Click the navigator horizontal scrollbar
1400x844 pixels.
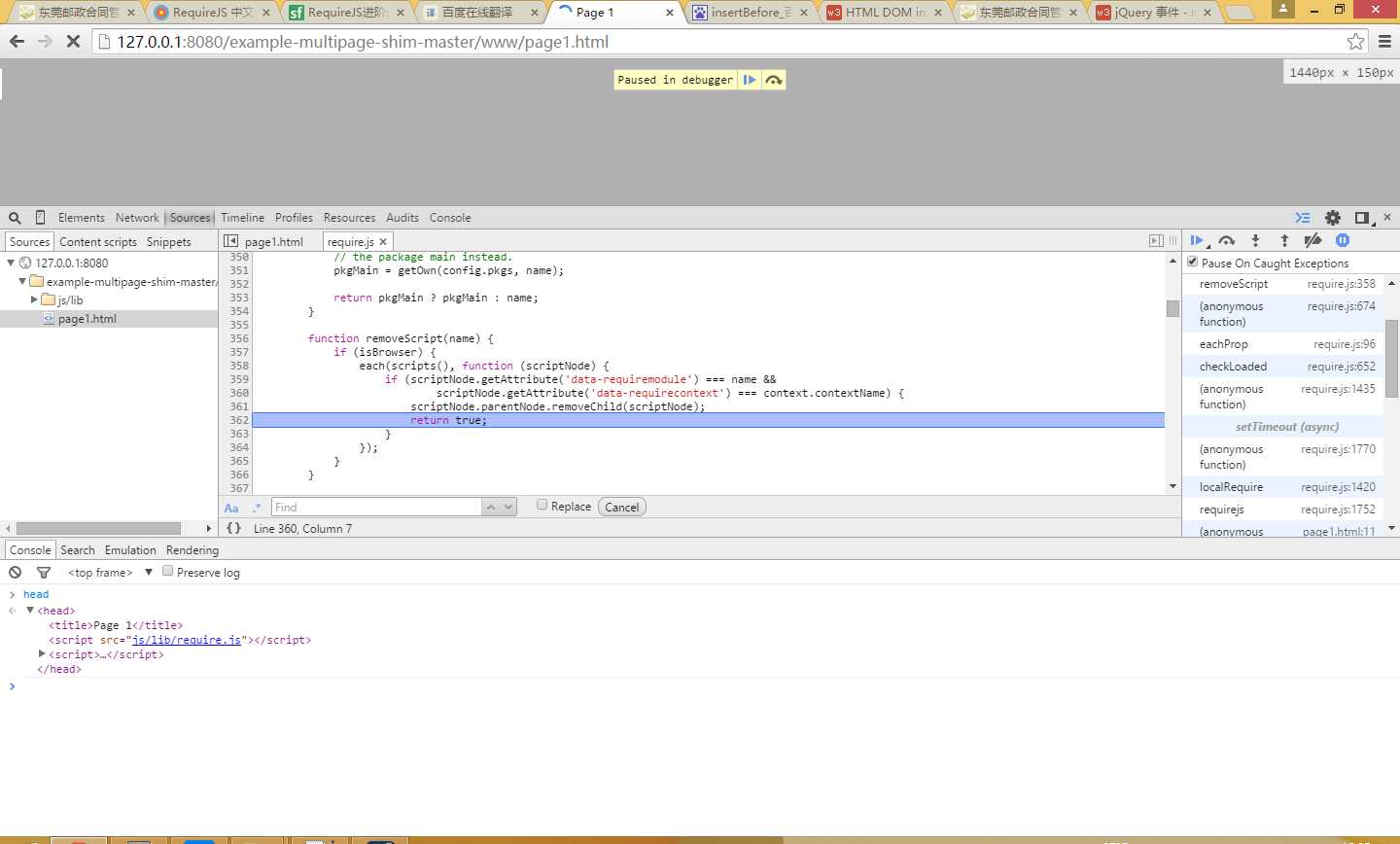pos(99,528)
